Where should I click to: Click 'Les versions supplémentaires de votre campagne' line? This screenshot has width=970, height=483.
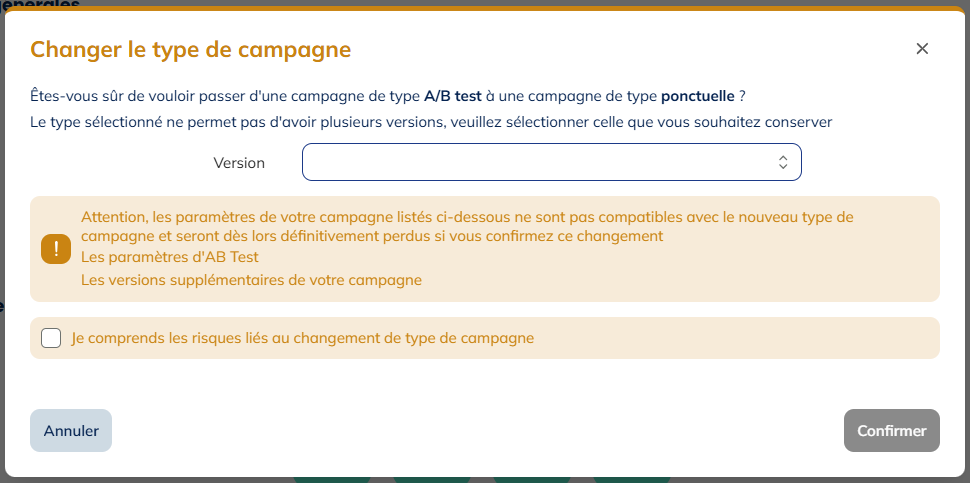tap(251, 280)
